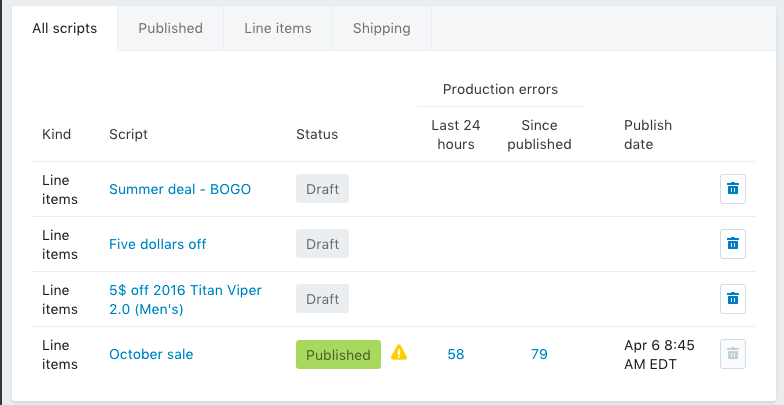Viewport: 784px width, 405px height.
Task: Switch to the All scripts tab
Action: click(x=65, y=28)
